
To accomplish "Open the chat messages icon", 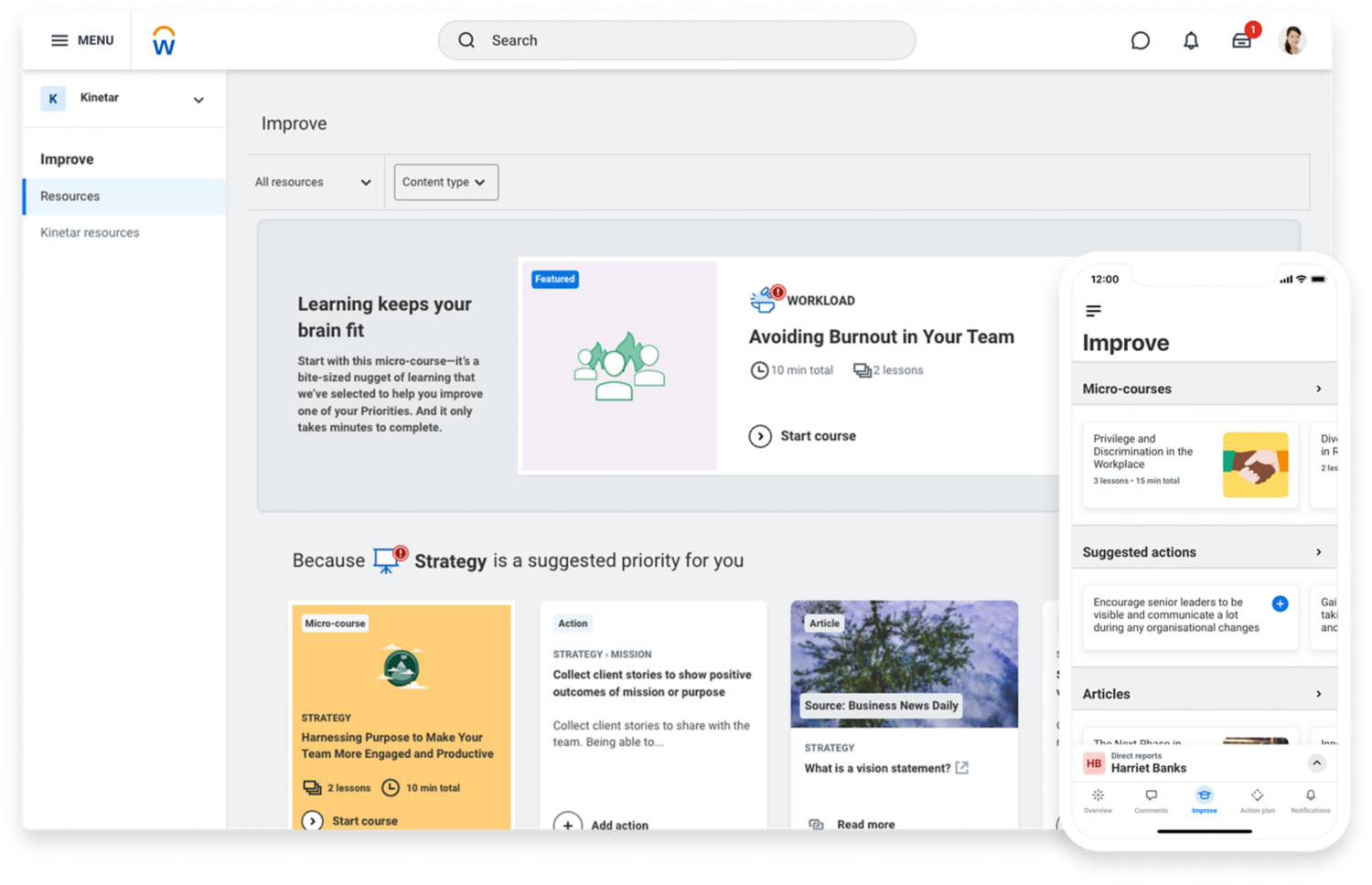I will click(1140, 40).
